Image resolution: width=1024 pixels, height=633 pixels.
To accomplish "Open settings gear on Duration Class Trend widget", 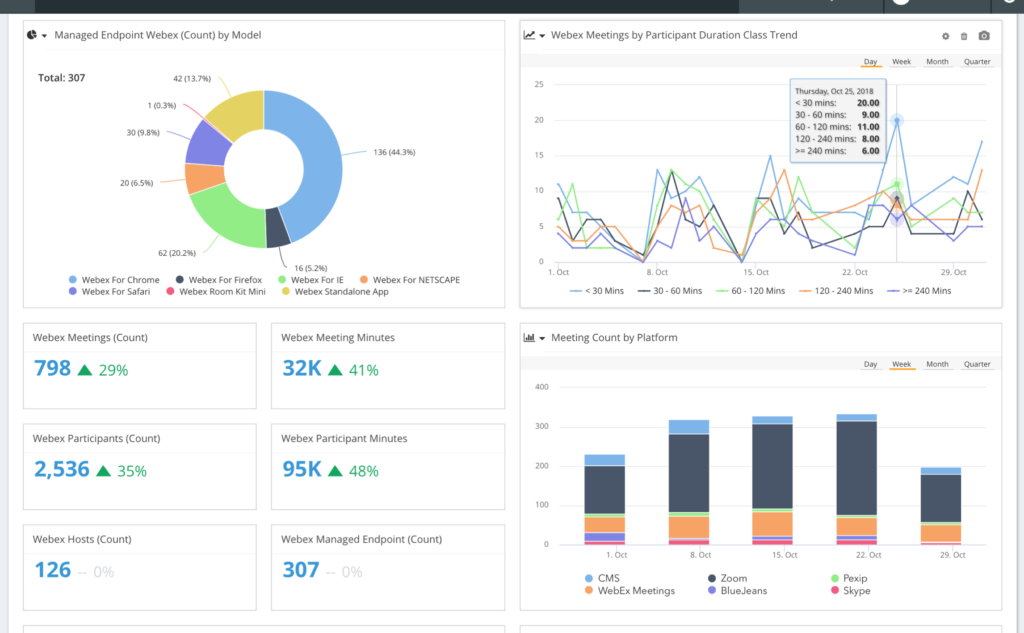I will (945, 34).
